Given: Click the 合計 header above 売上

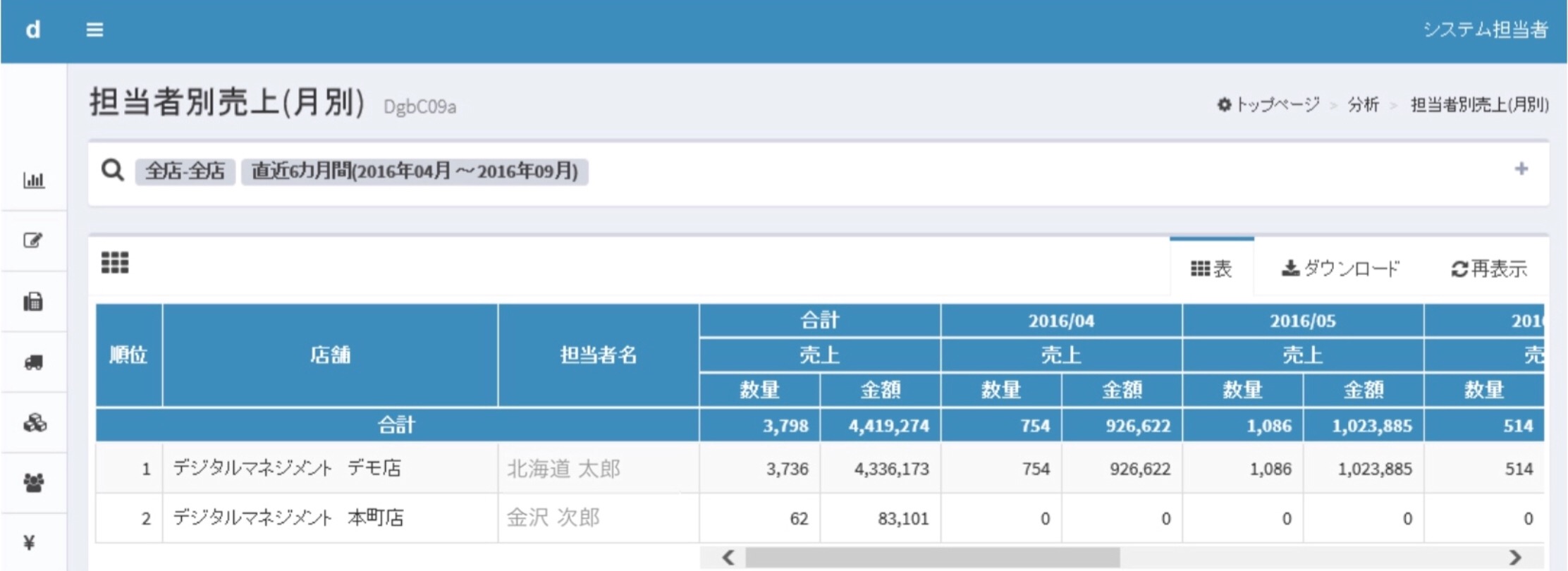Looking at the screenshot, I should [819, 321].
